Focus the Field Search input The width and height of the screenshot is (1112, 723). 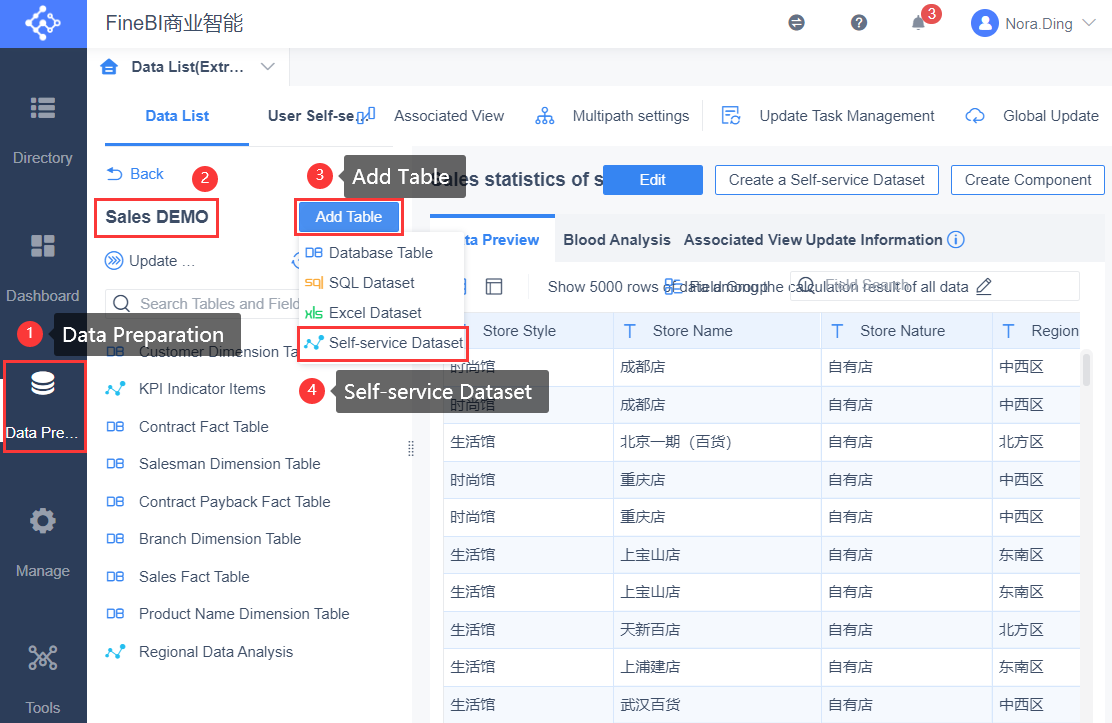[935, 287]
